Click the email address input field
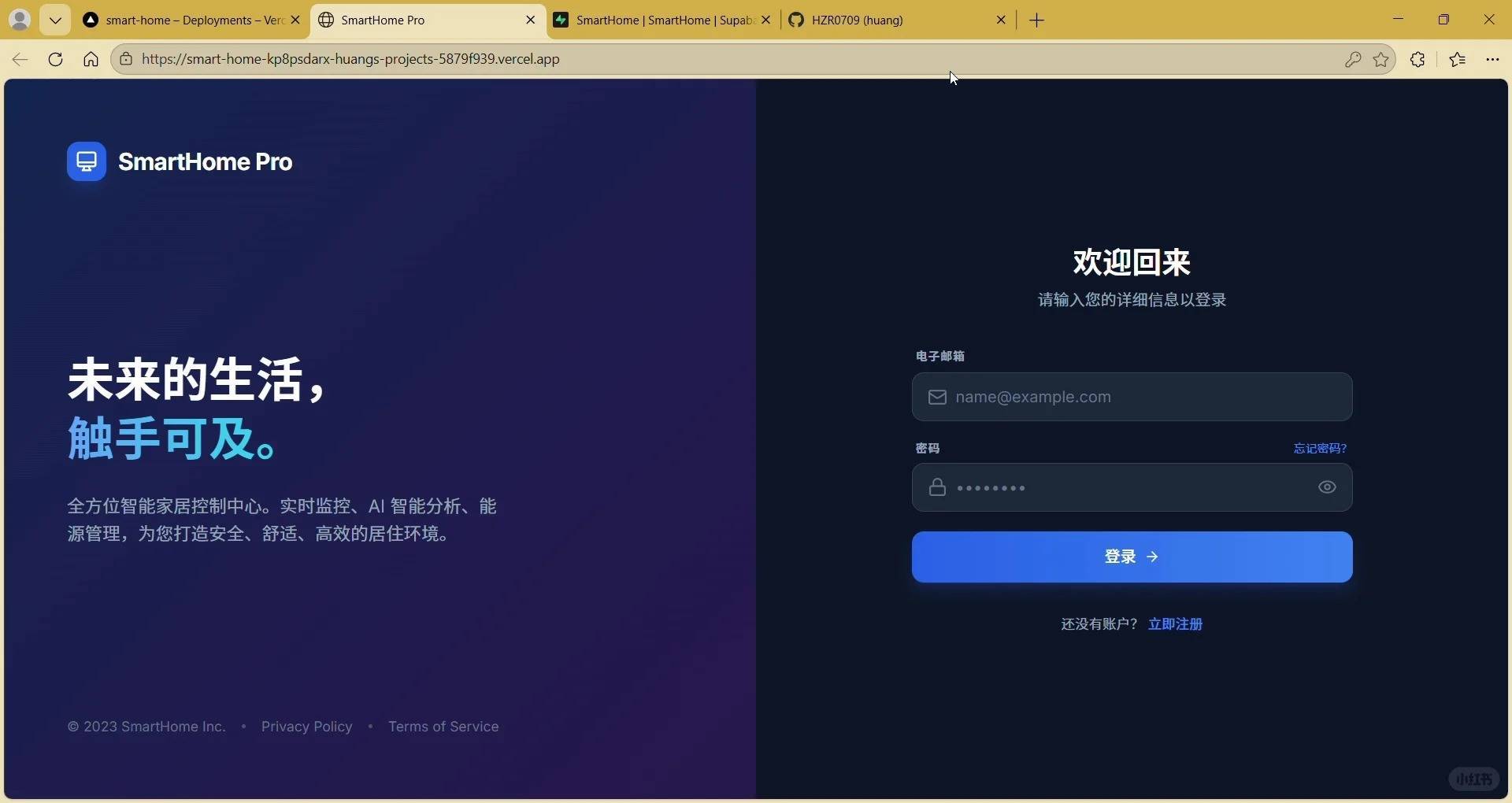The height and width of the screenshot is (803, 1512). (1131, 397)
